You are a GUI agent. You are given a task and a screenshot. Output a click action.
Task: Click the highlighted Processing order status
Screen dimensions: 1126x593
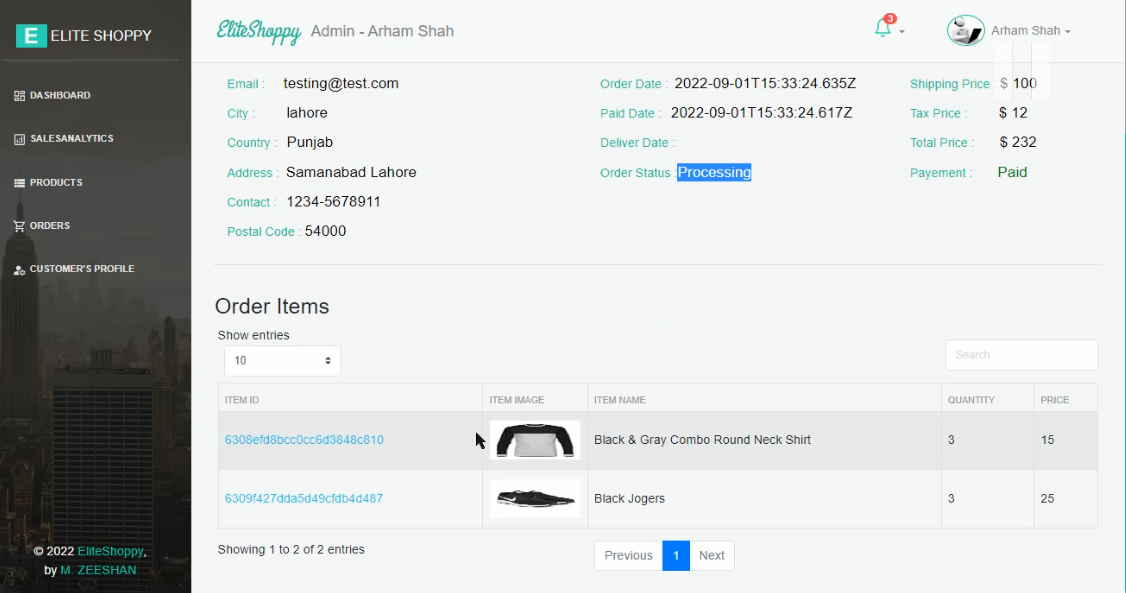714,172
